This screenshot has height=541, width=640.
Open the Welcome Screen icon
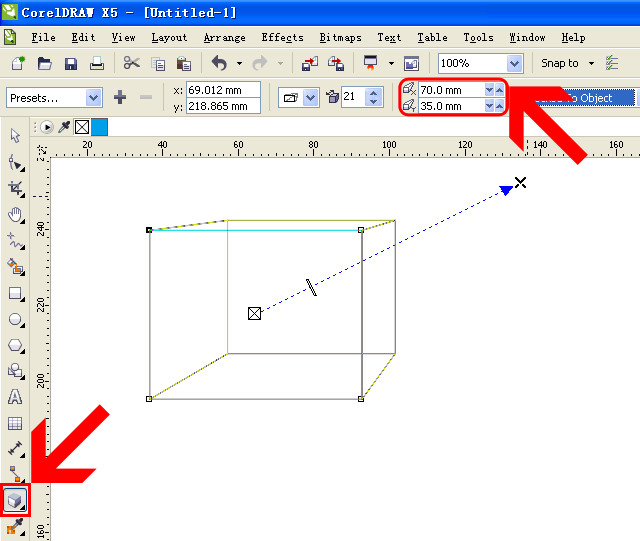(x=411, y=64)
